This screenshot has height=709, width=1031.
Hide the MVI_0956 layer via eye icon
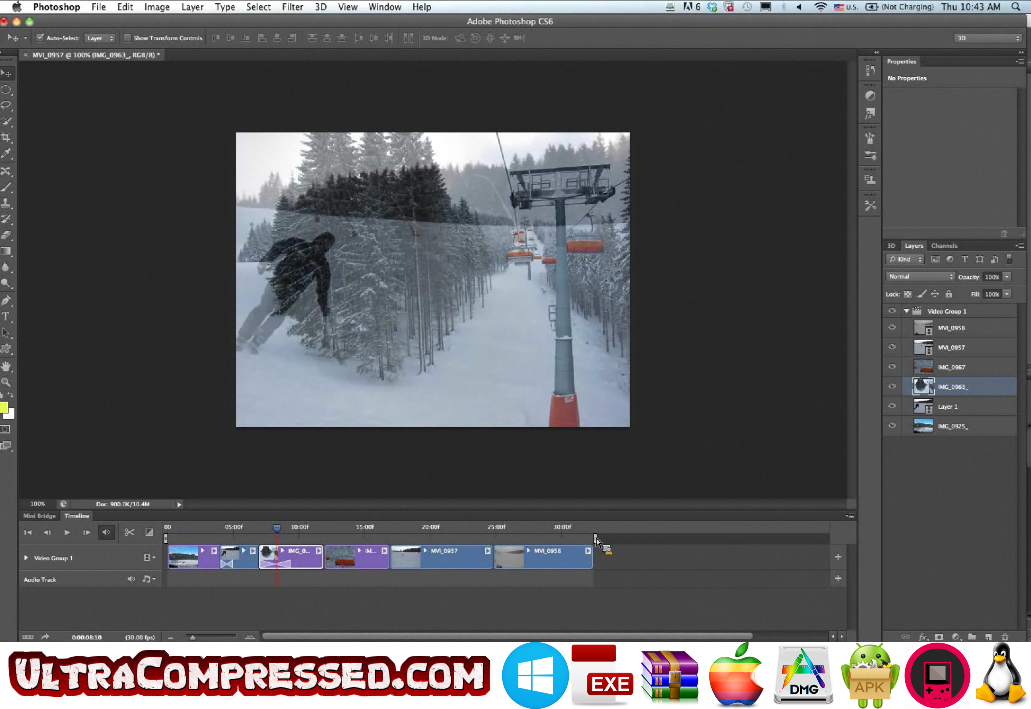click(892, 328)
